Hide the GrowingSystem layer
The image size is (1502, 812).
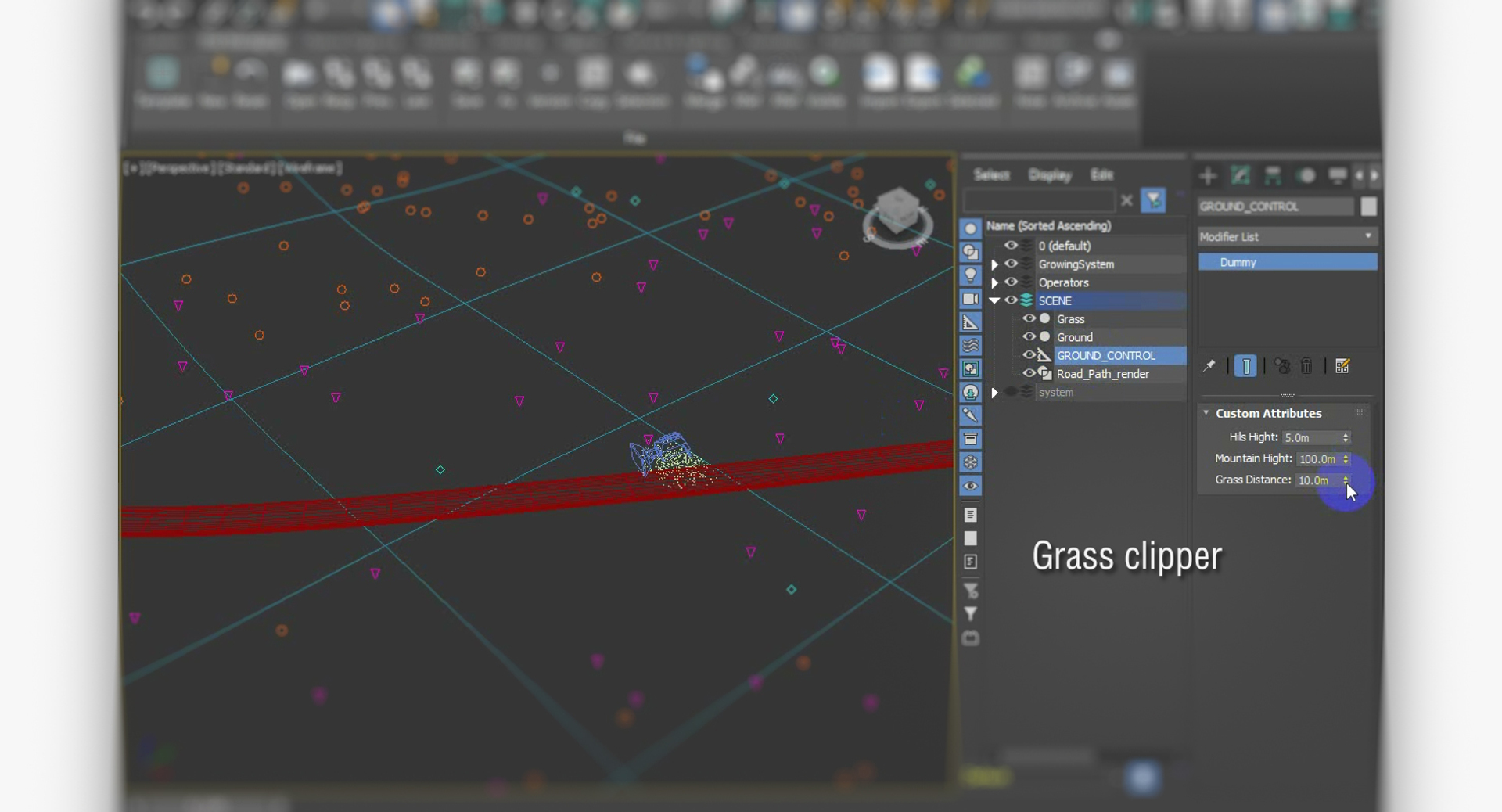[1011, 264]
